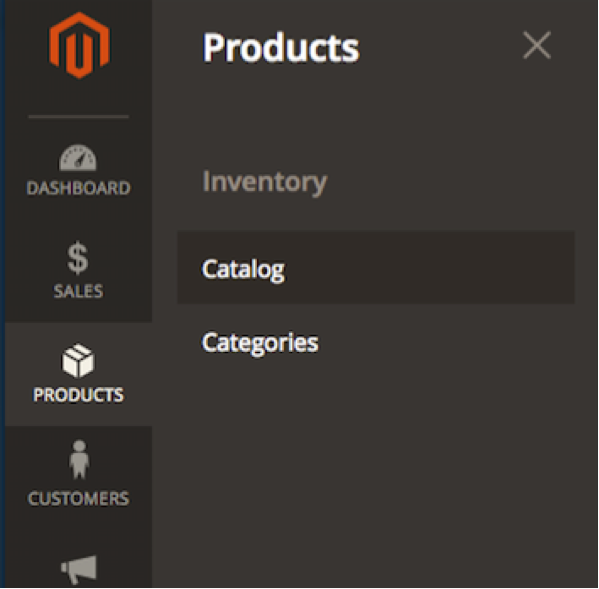Click the PRODUCTS sidebar label
Viewport: 599px width, 589px height.
pos(78,395)
